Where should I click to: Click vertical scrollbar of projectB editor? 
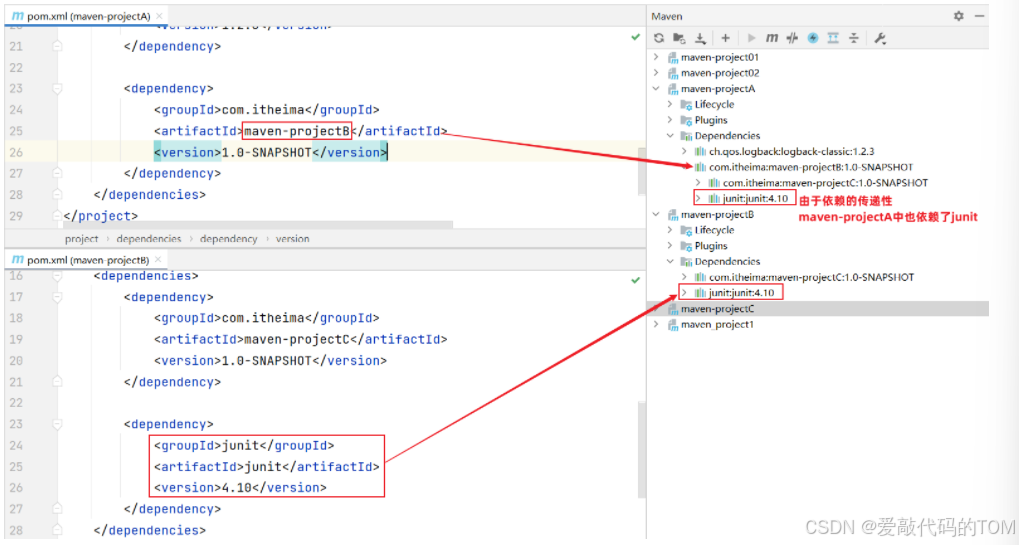[x=641, y=448]
